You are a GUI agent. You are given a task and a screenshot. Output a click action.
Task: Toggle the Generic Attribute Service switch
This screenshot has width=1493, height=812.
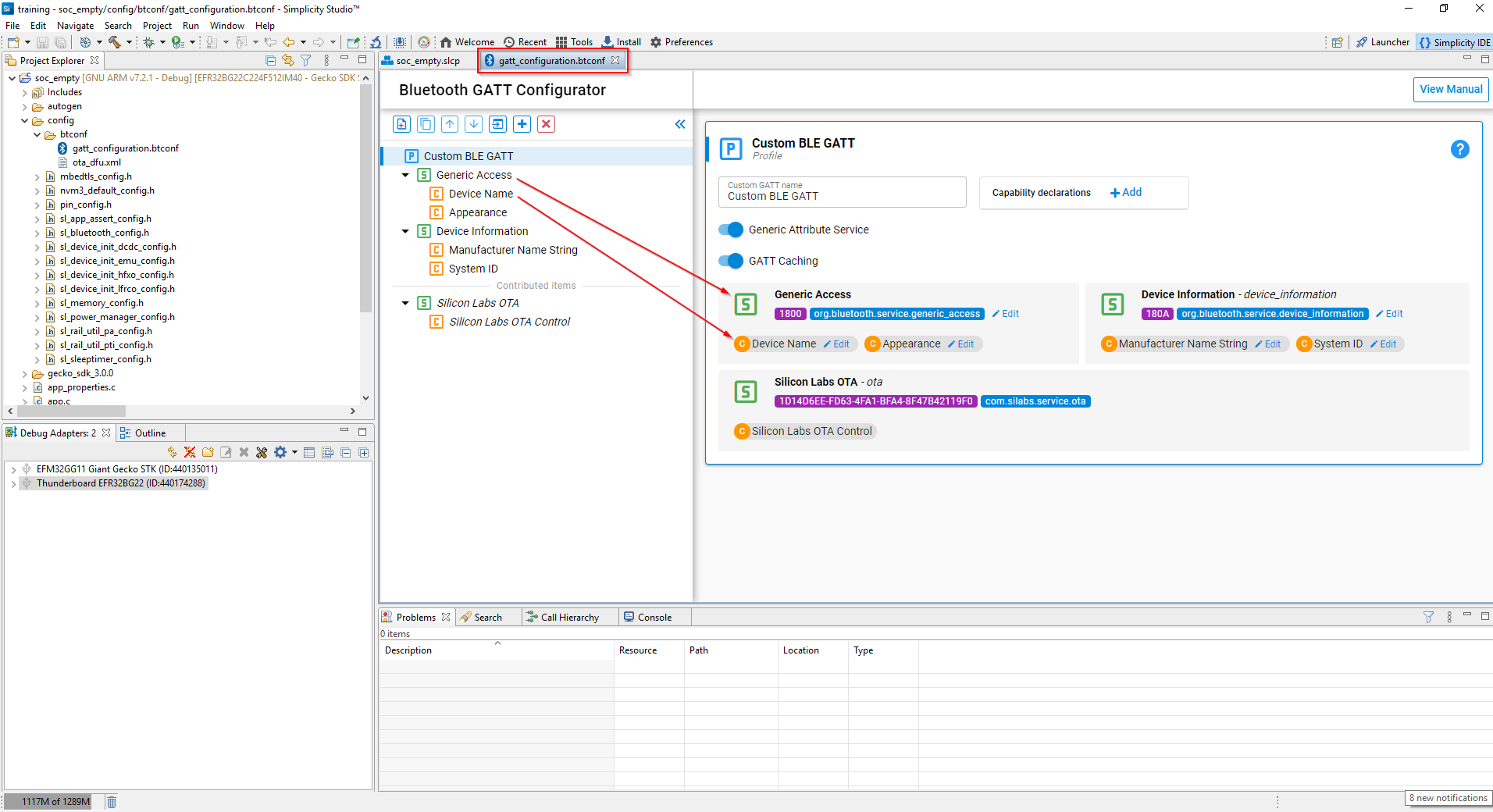[x=731, y=230]
